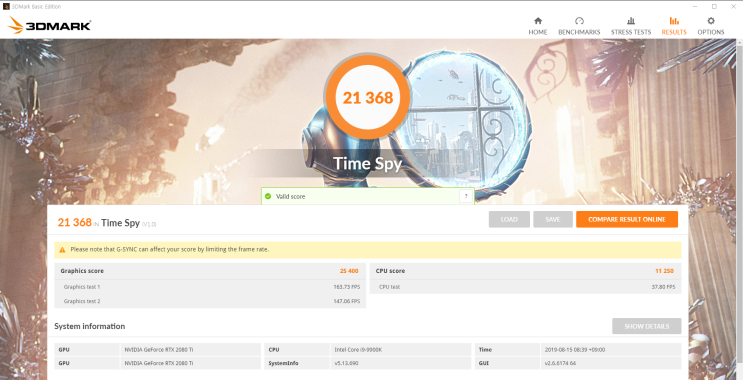743x380 pixels.
Task: Click the Time Spy banner title
Action: (x=368, y=163)
